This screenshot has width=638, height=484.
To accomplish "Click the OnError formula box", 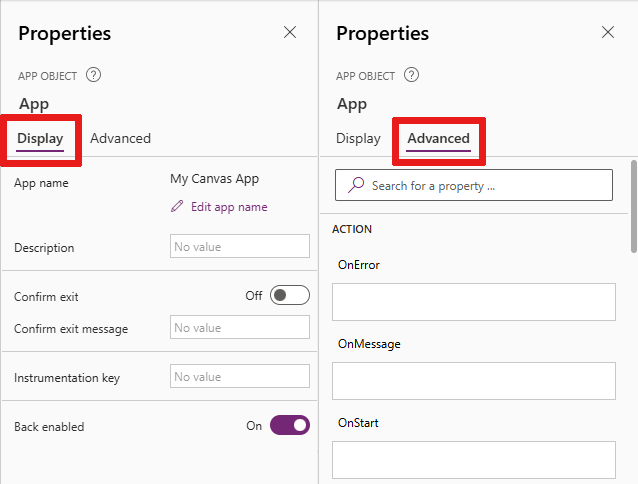I will (473, 301).
